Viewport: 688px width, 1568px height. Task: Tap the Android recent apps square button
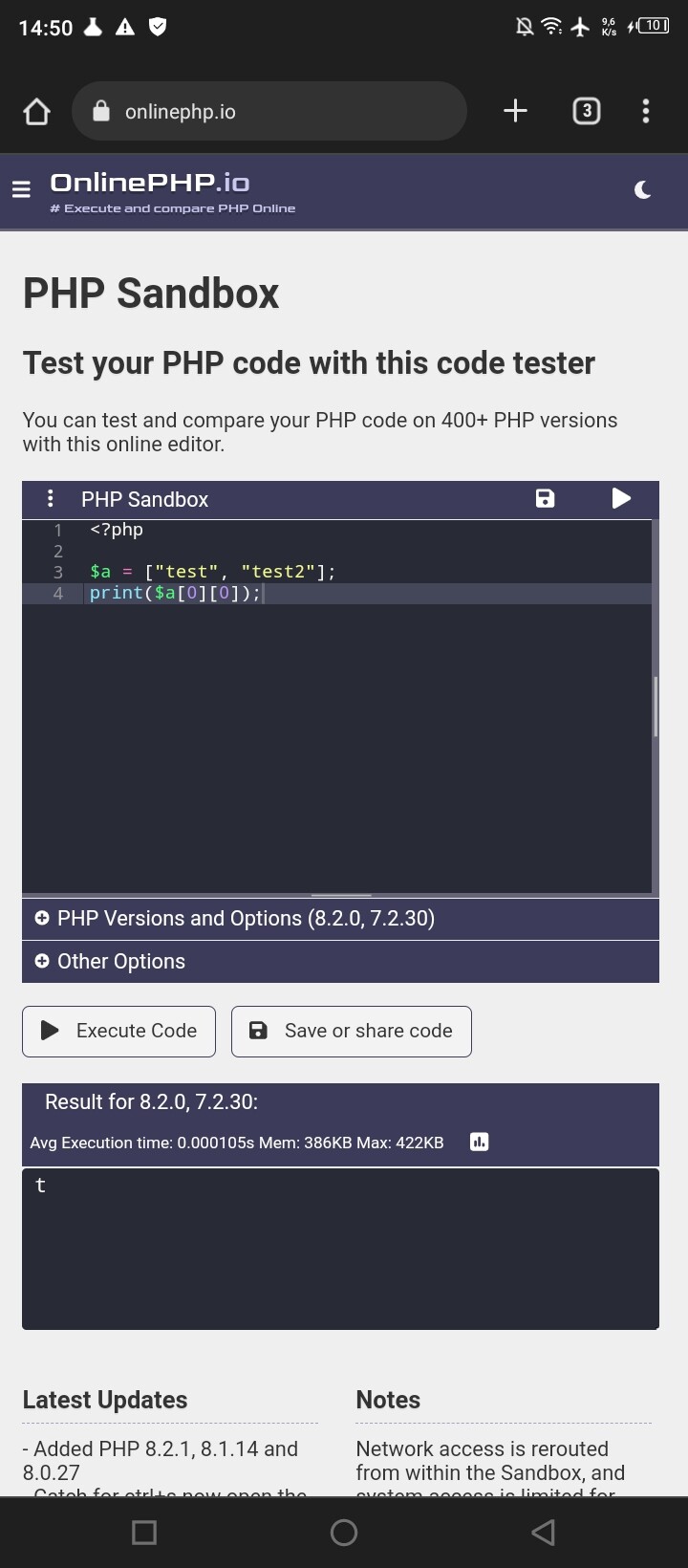(x=144, y=1533)
